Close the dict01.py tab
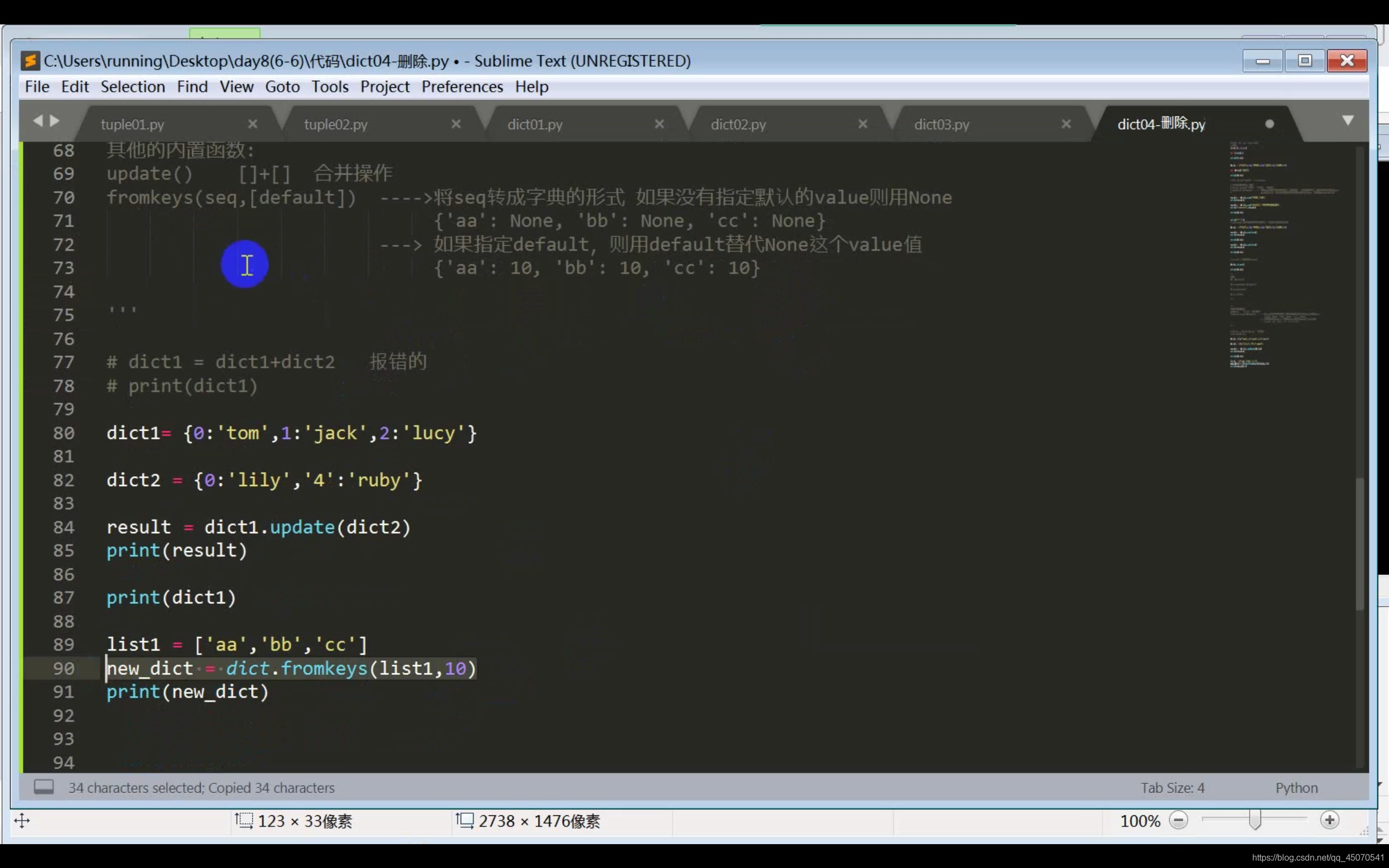The height and width of the screenshot is (868, 1389). pos(659,124)
